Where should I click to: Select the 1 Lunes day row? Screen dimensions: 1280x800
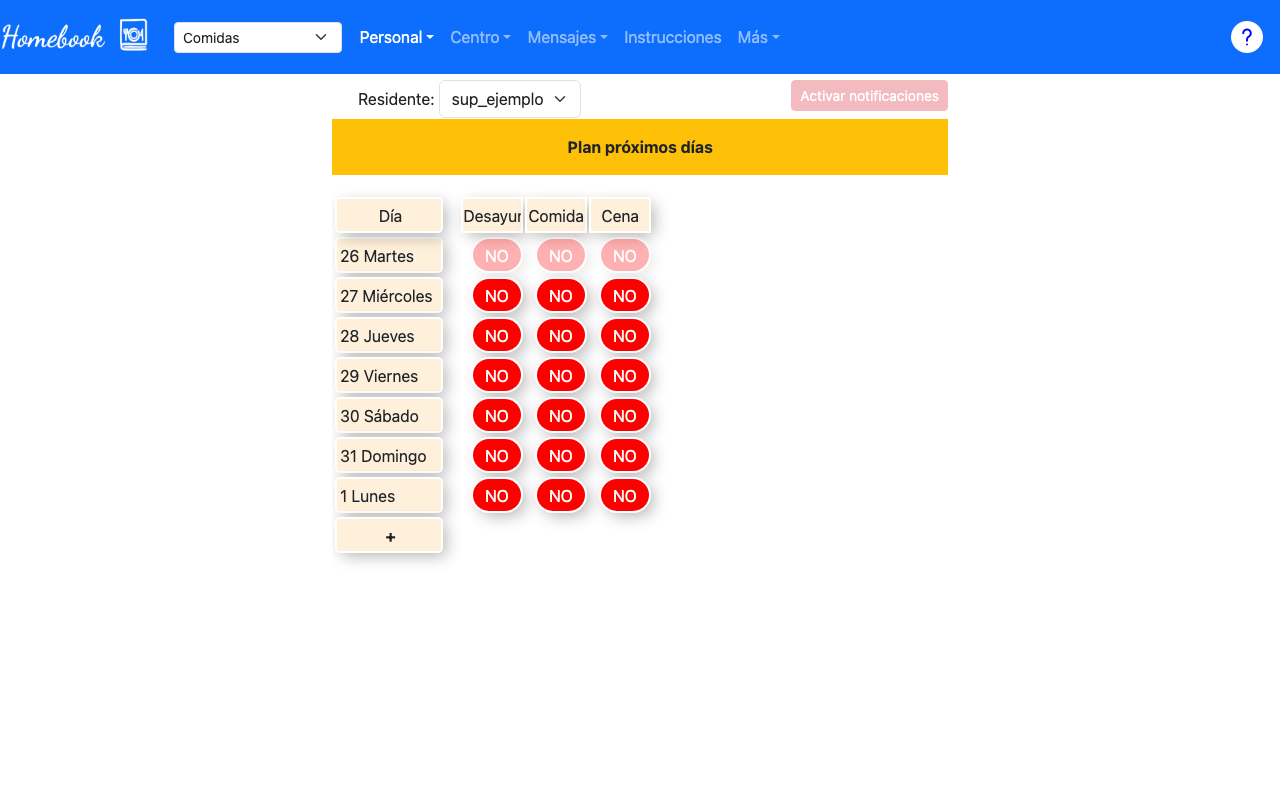tap(390, 496)
